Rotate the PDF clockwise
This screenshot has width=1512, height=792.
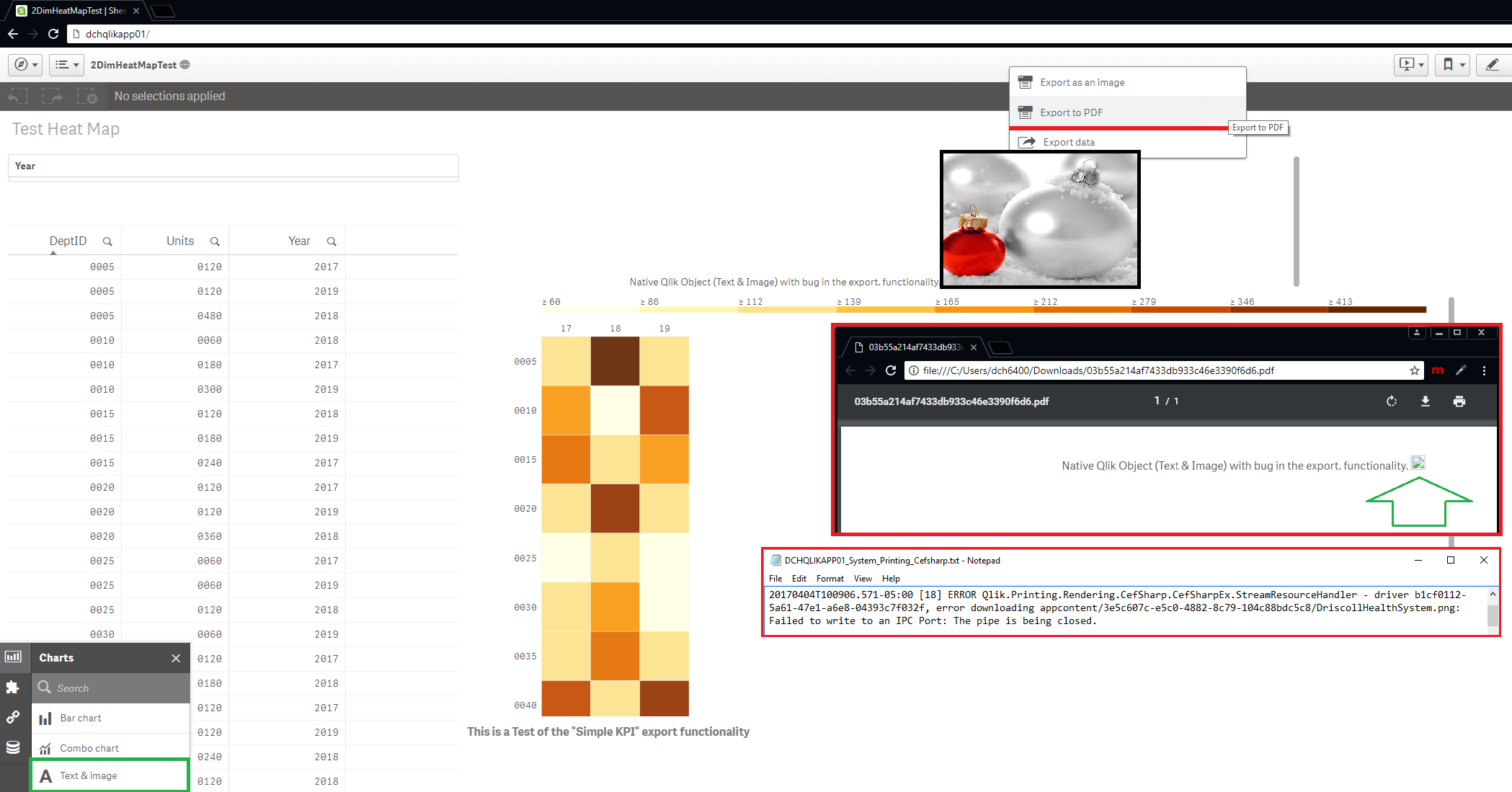tap(1392, 401)
